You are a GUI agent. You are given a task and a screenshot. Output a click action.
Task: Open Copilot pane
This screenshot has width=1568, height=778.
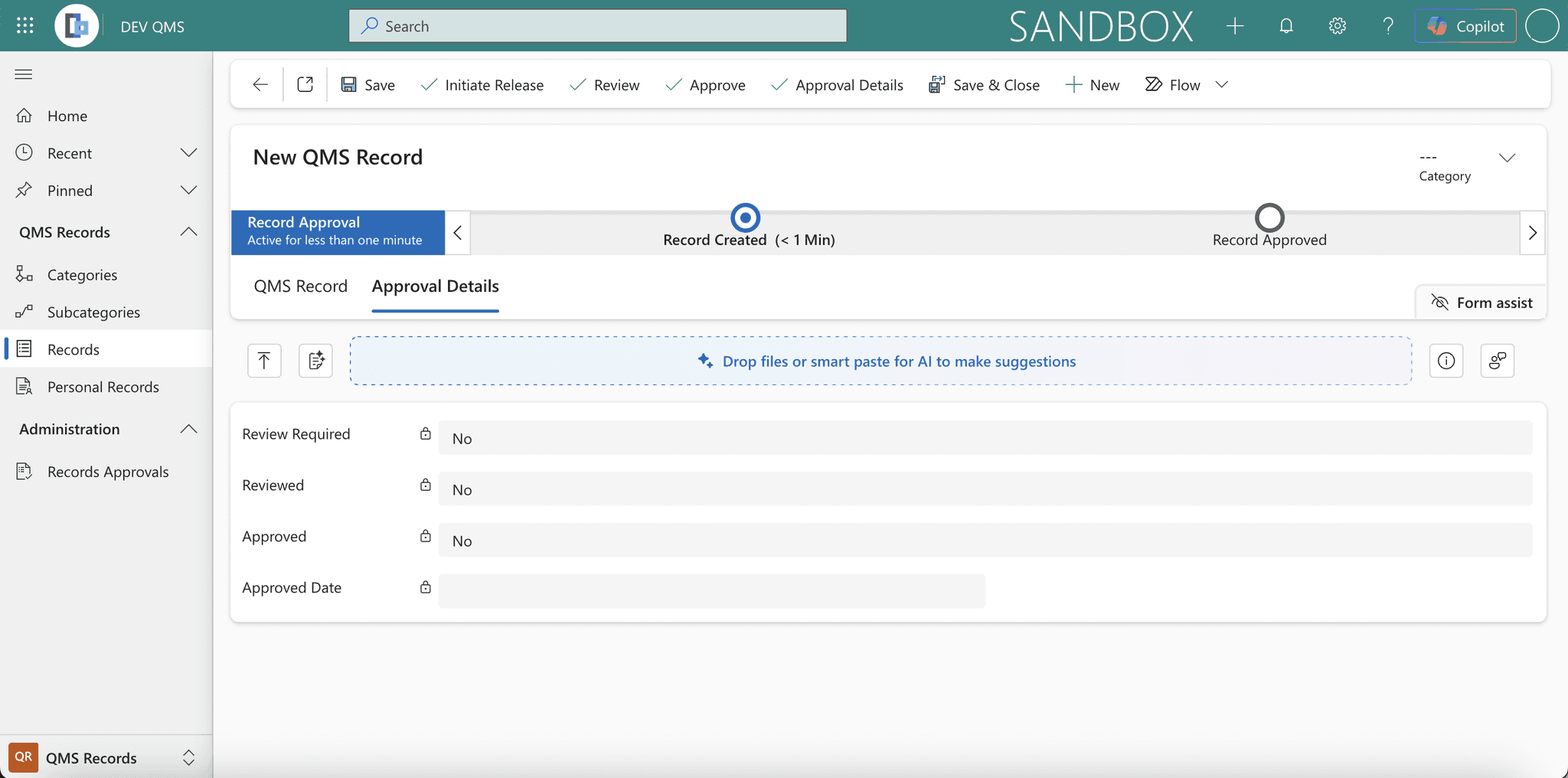(1465, 26)
